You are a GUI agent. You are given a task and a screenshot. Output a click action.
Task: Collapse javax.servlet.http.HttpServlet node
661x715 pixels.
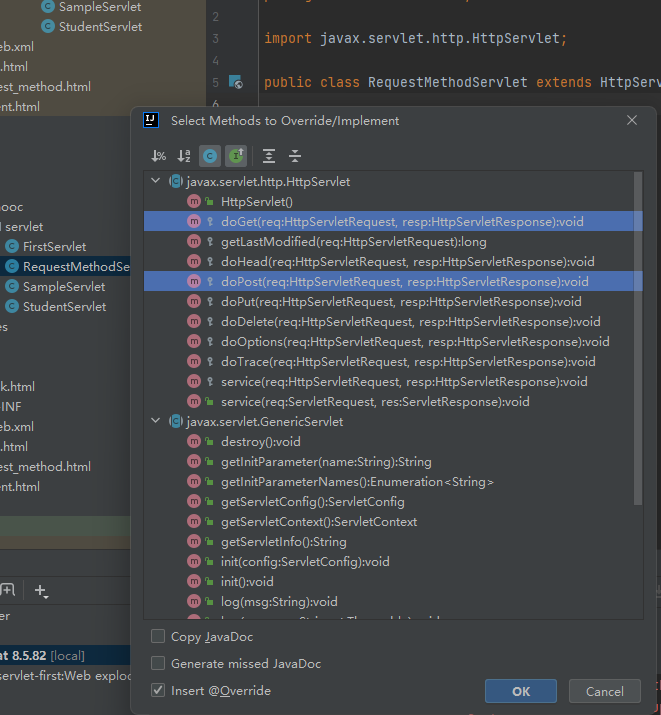tap(155, 182)
